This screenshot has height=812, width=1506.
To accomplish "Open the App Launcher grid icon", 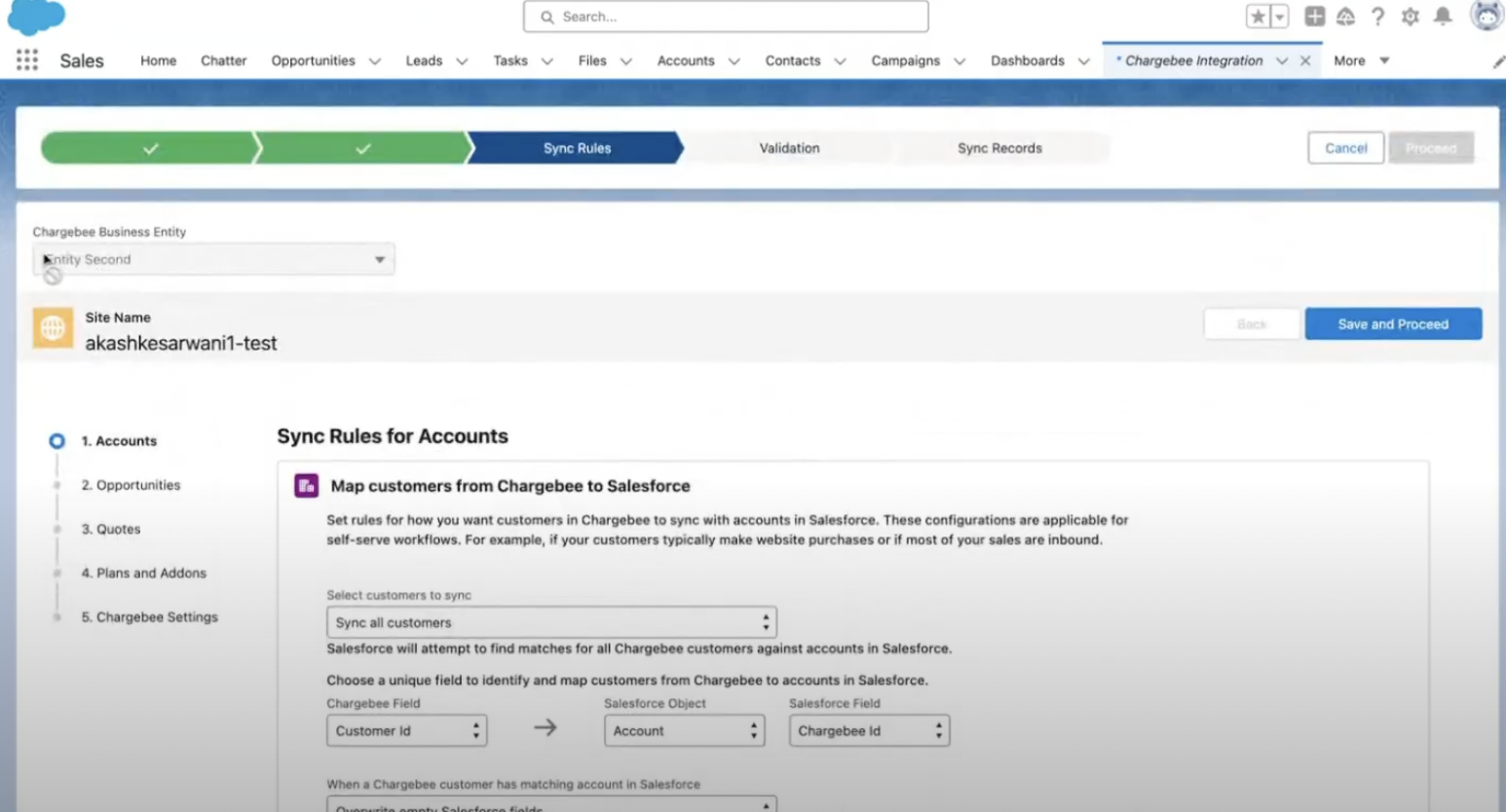I will (27, 60).
